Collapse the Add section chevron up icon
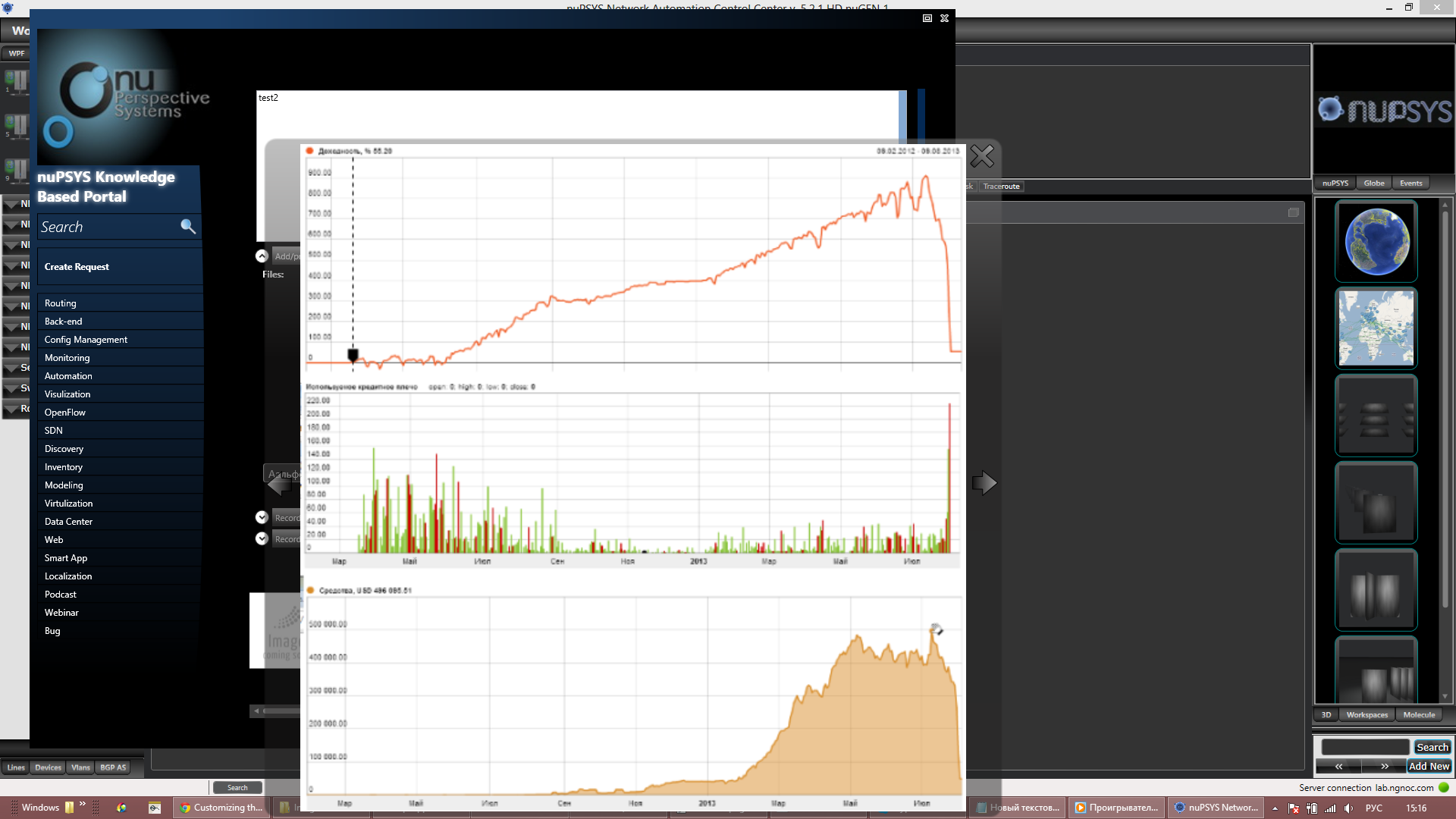The width and height of the screenshot is (1456, 819). [x=262, y=256]
